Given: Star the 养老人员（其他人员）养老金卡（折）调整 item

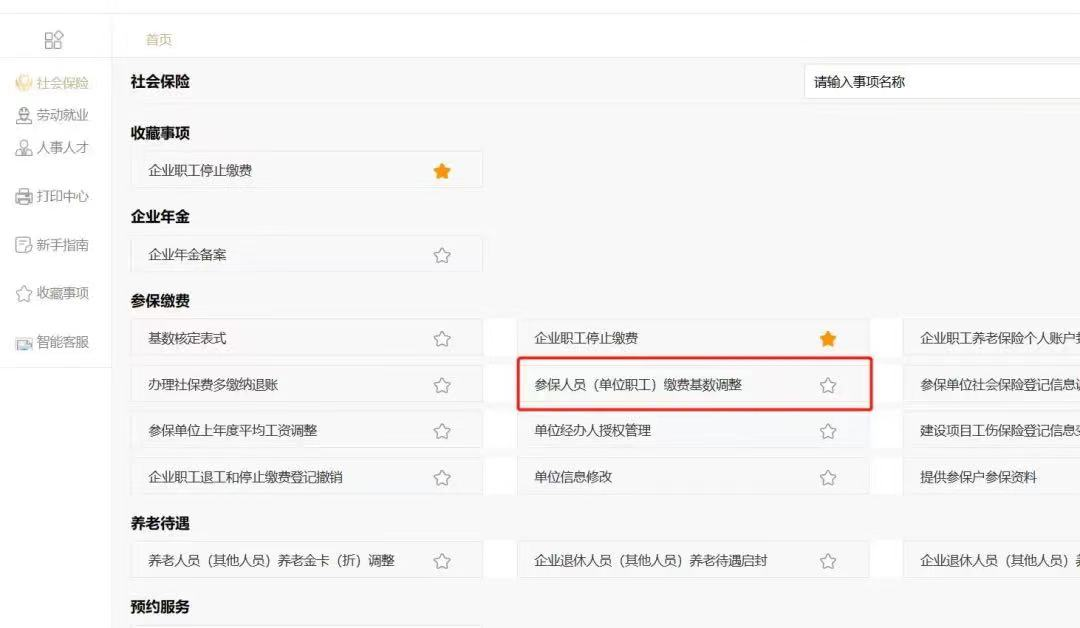Looking at the screenshot, I should click(442, 561).
